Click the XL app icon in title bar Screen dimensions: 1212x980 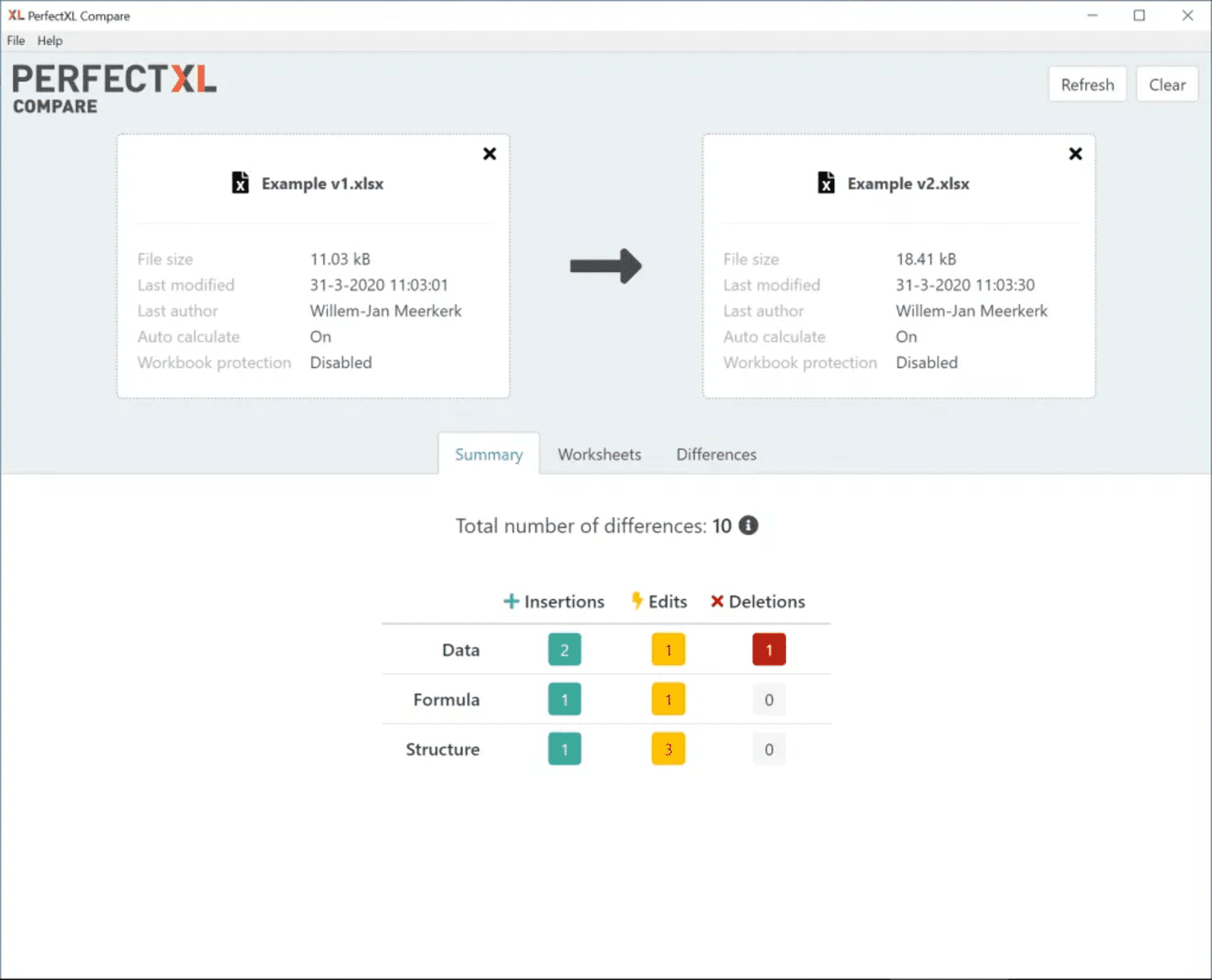point(16,15)
